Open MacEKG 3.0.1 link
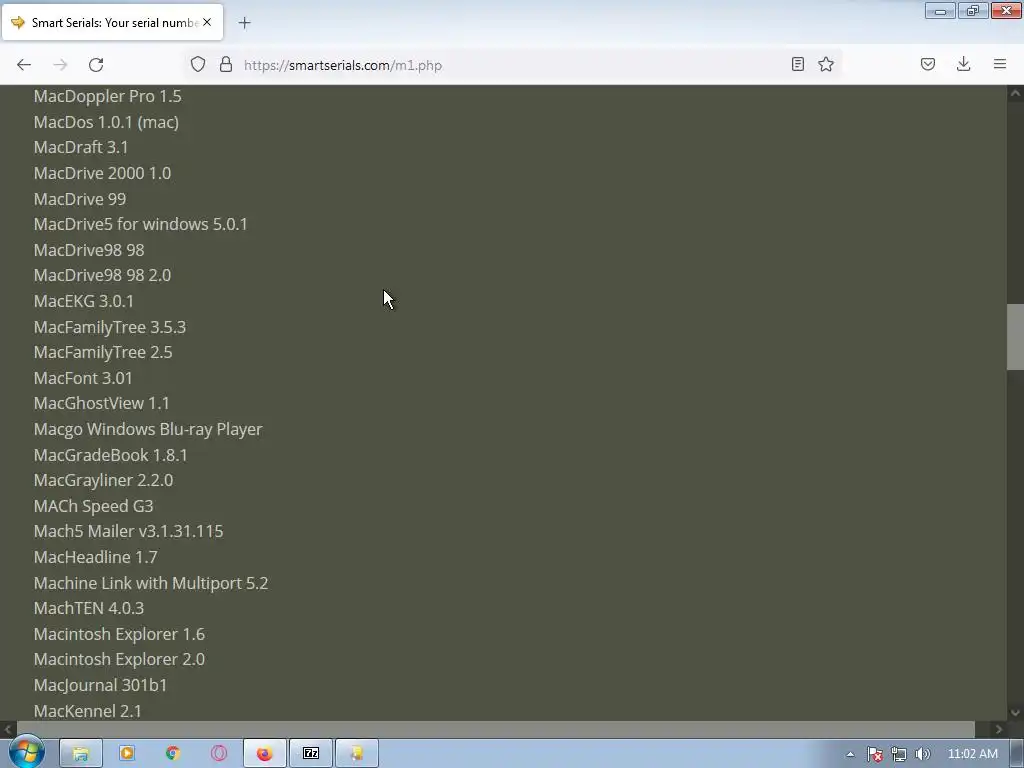Screen dimensions: 1024x768 84,301
